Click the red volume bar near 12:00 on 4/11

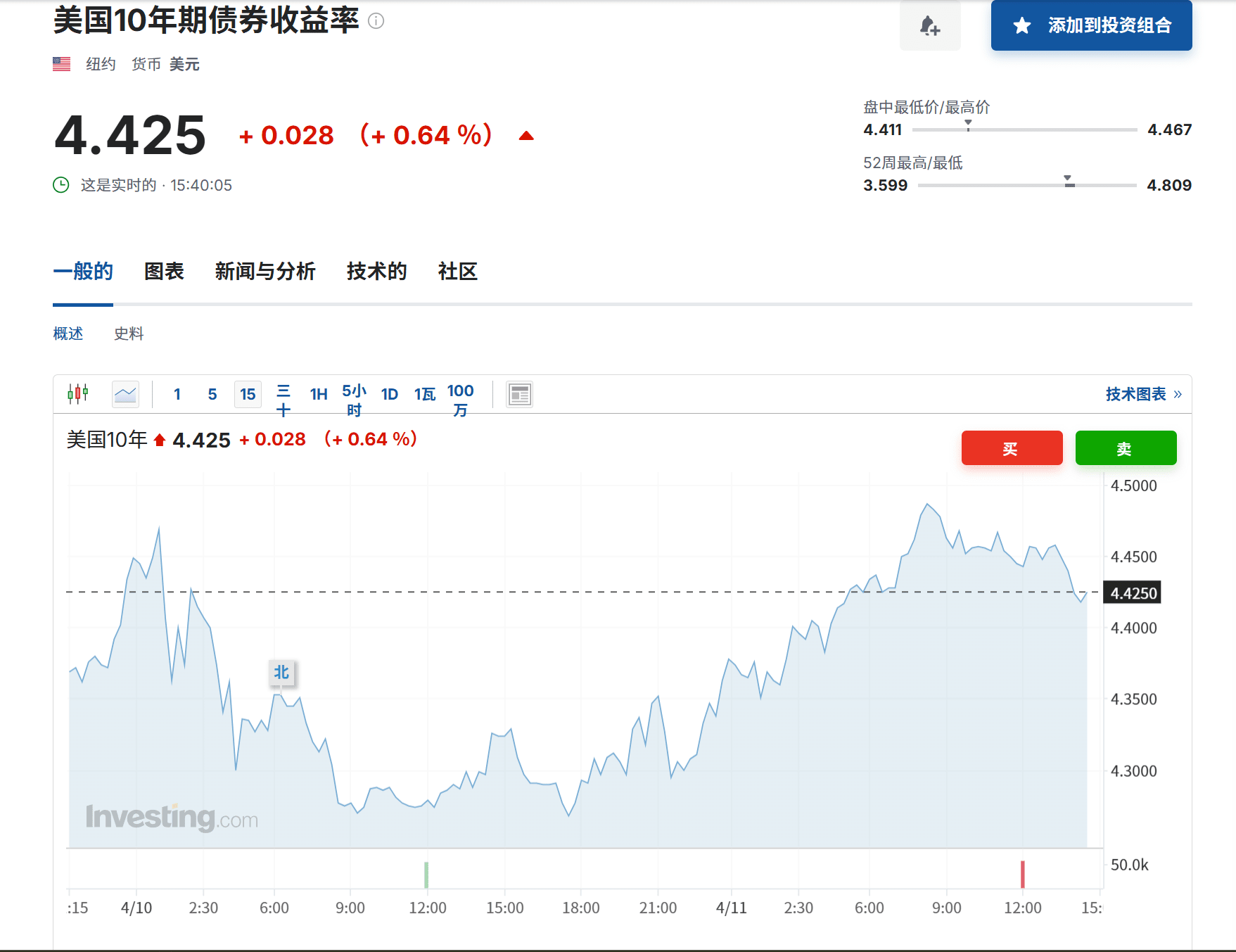point(1023,875)
